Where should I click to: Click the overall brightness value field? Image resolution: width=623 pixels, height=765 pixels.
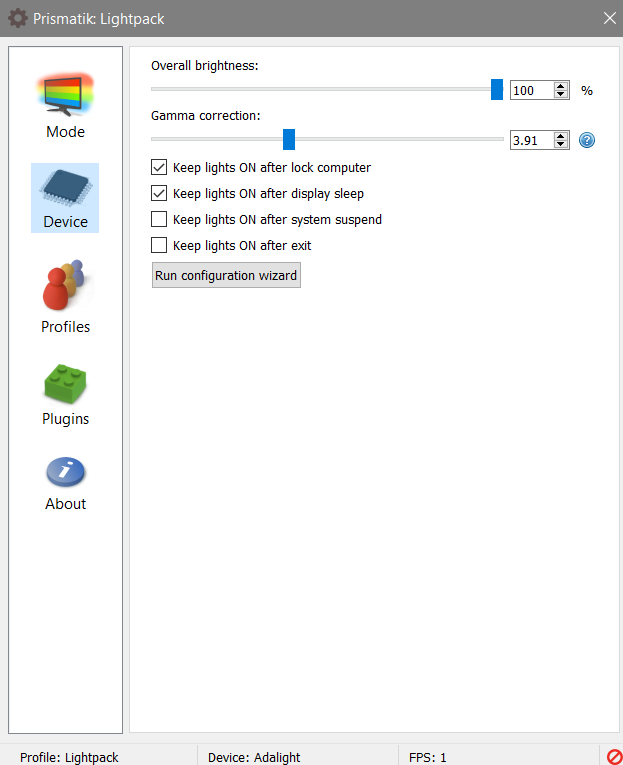pyautogui.click(x=530, y=90)
